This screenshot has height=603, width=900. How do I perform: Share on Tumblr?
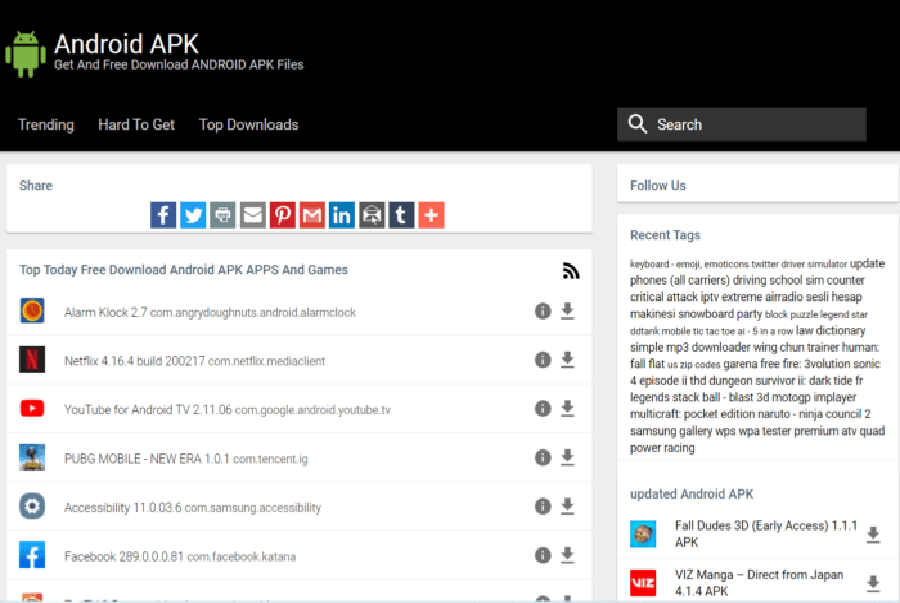click(401, 215)
